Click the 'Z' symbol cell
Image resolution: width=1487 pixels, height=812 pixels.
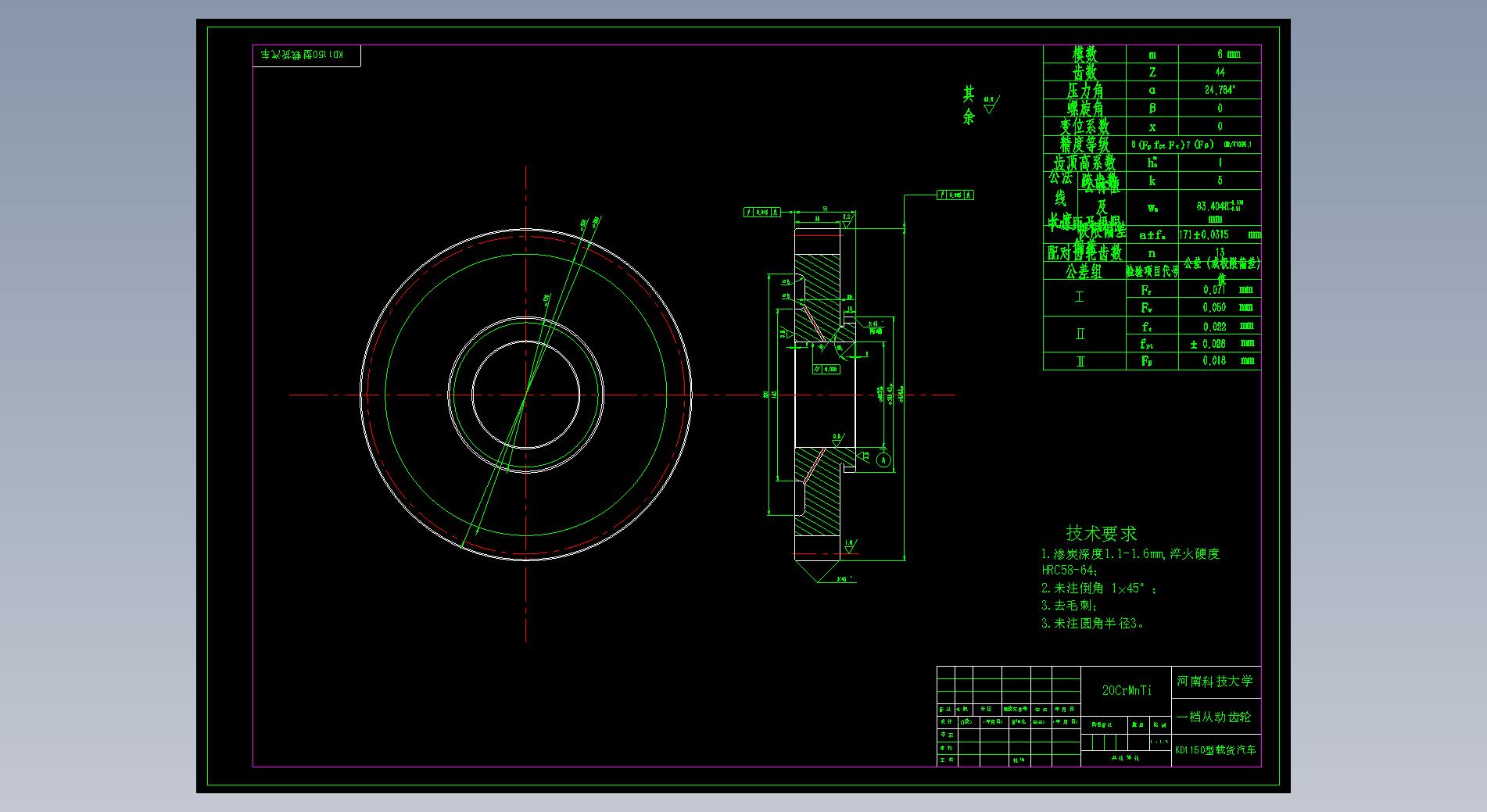(x=1152, y=72)
